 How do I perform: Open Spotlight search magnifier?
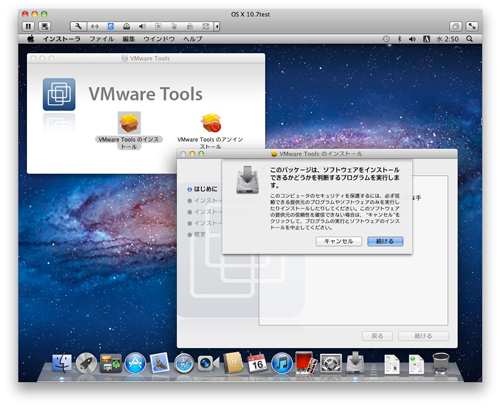point(469,39)
